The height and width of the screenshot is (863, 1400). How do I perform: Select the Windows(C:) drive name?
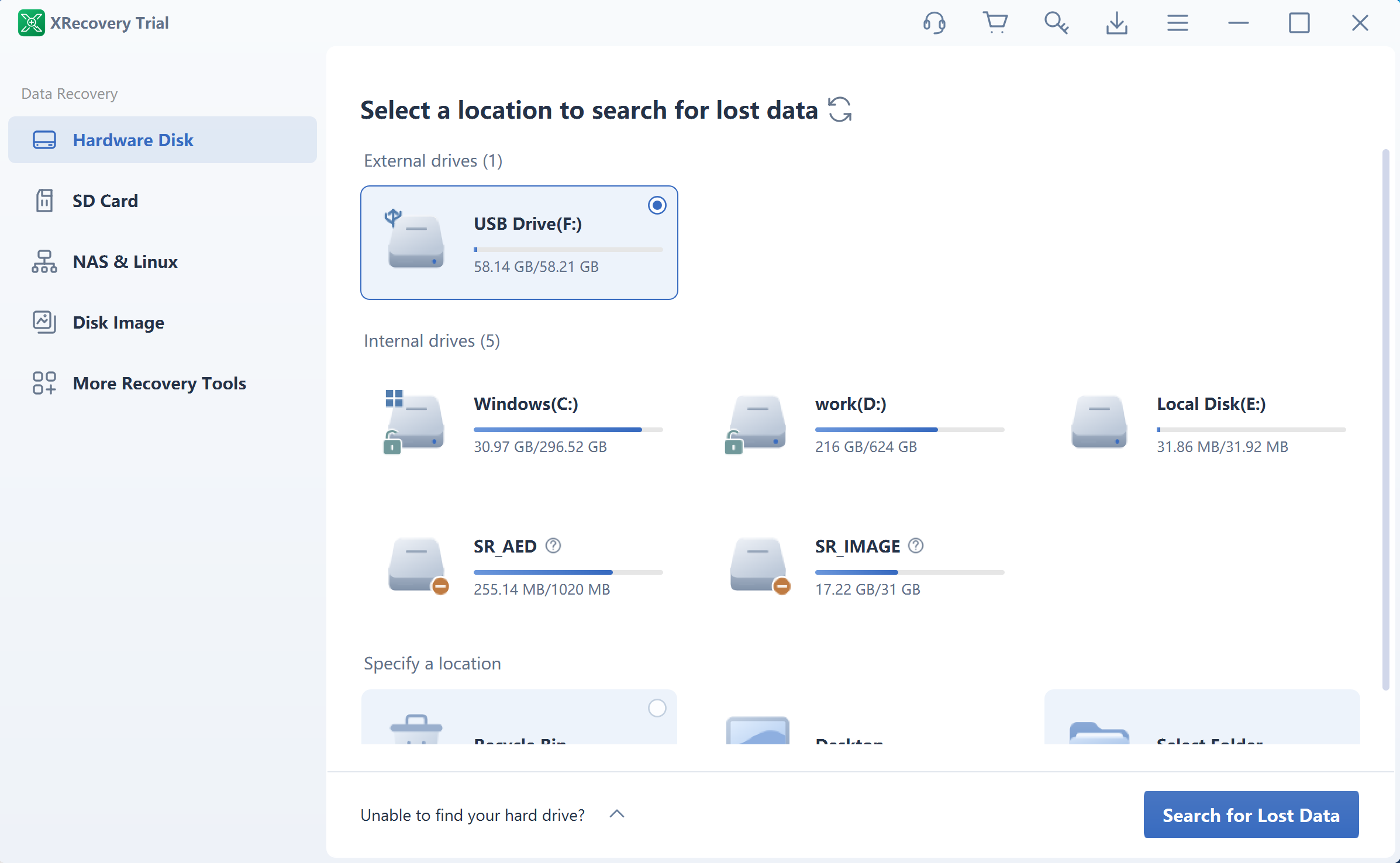pyautogui.click(x=526, y=404)
